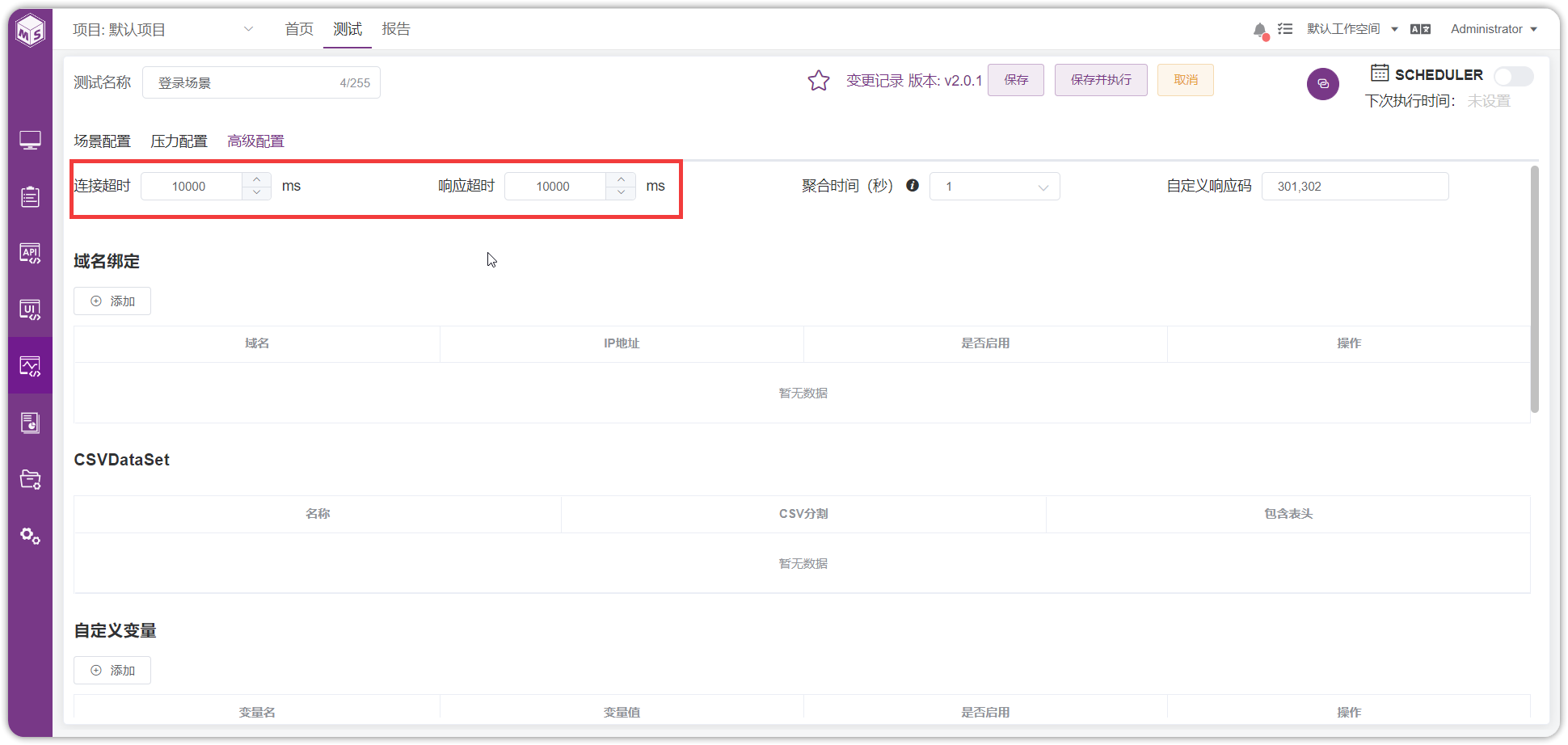Open the test tracking clipboard icon

click(30, 196)
